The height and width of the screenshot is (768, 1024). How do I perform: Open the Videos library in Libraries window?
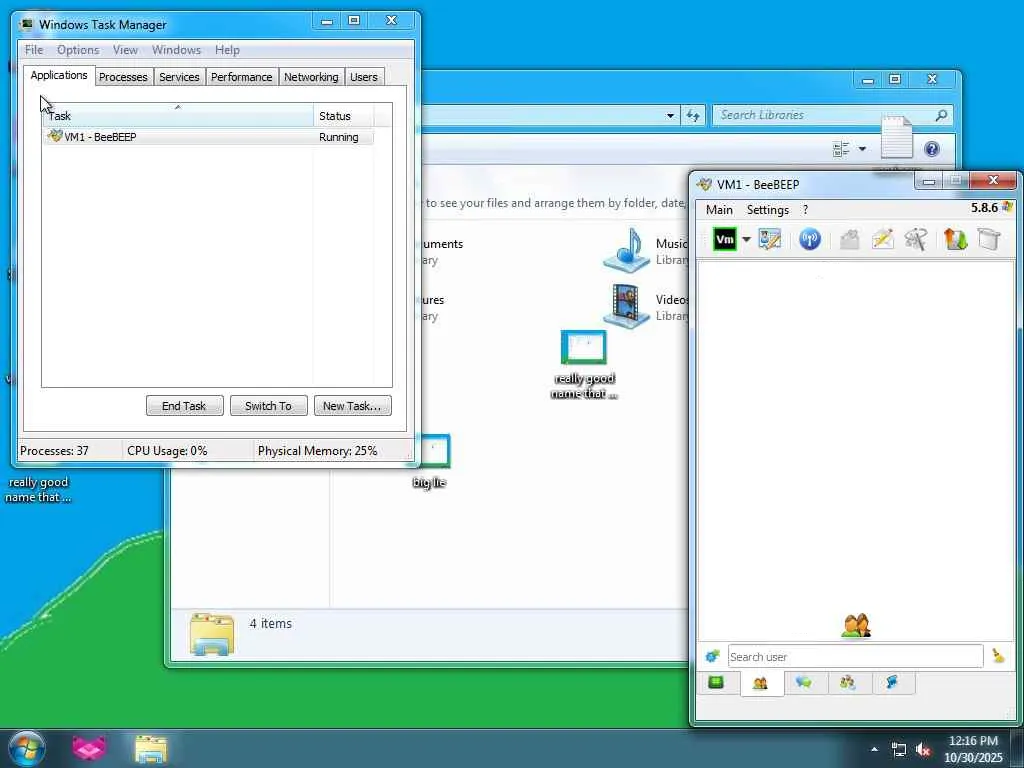pos(647,306)
